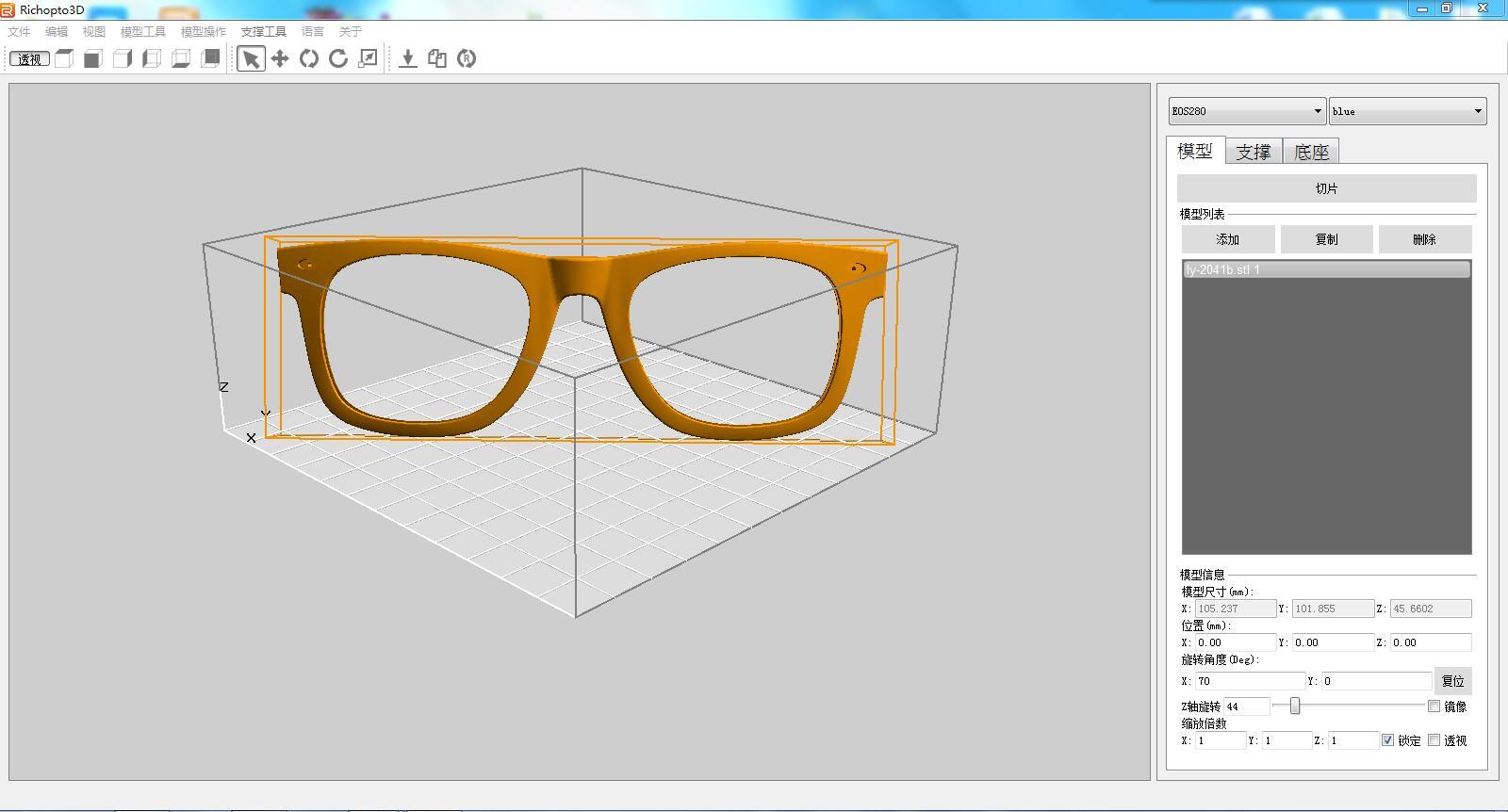Image resolution: width=1508 pixels, height=812 pixels.
Task: Open the 支撑工具 menu
Action: 264,31
